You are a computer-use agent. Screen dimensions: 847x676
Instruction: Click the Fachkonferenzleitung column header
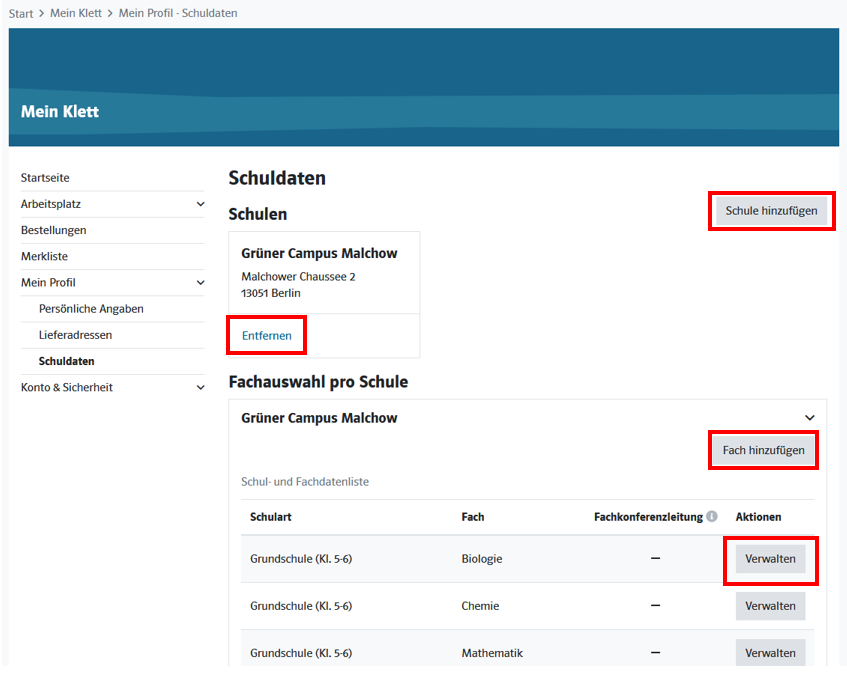(648, 517)
